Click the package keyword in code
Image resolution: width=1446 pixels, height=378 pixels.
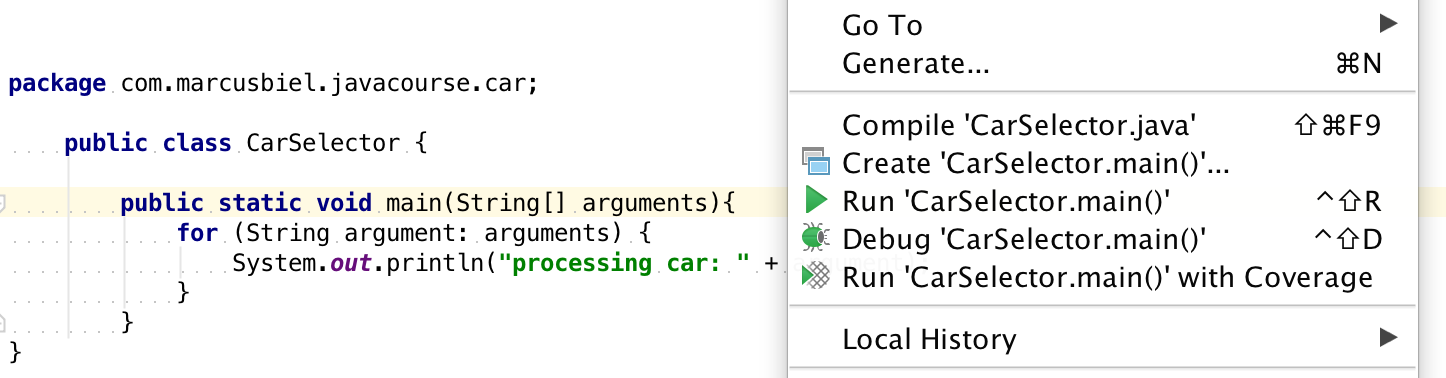[57, 84]
